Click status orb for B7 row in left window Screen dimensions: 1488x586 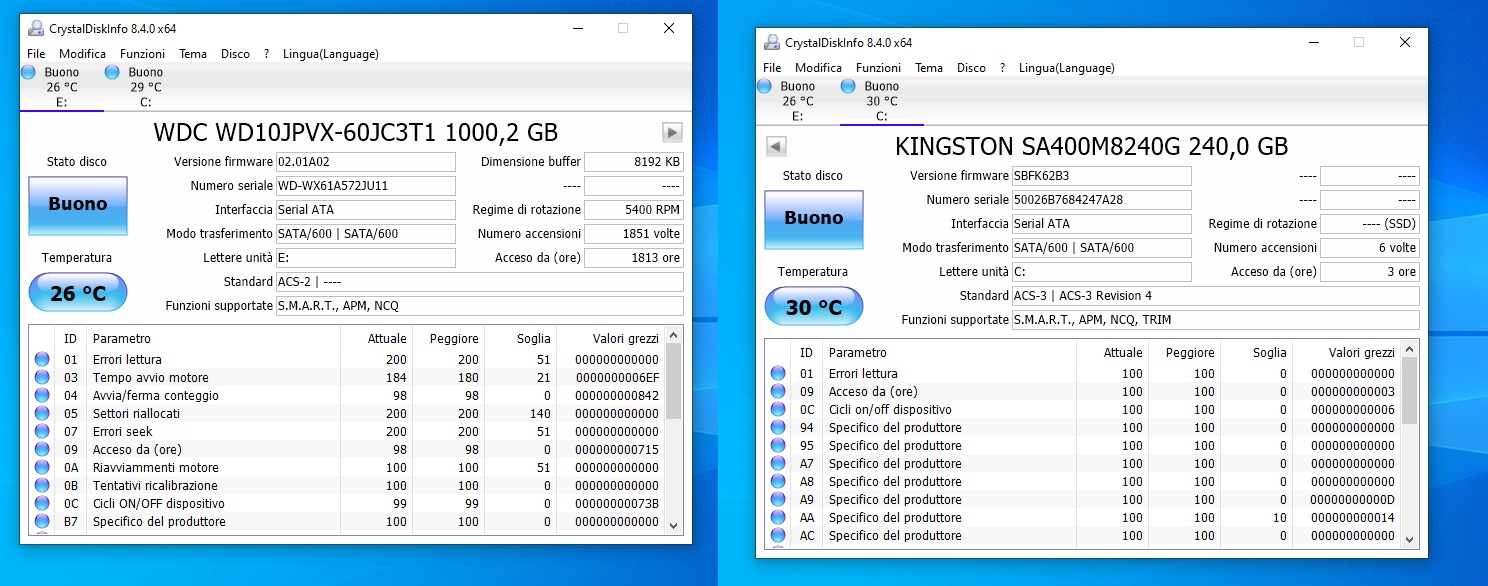pyautogui.click(x=42, y=521)
